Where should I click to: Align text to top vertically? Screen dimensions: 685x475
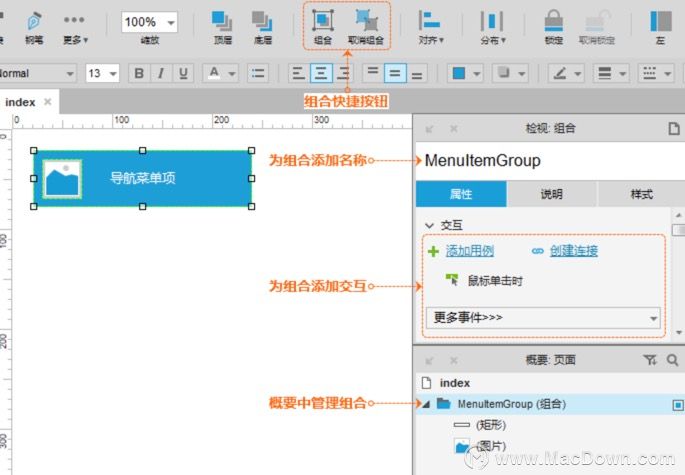click(x=373, y=73)
